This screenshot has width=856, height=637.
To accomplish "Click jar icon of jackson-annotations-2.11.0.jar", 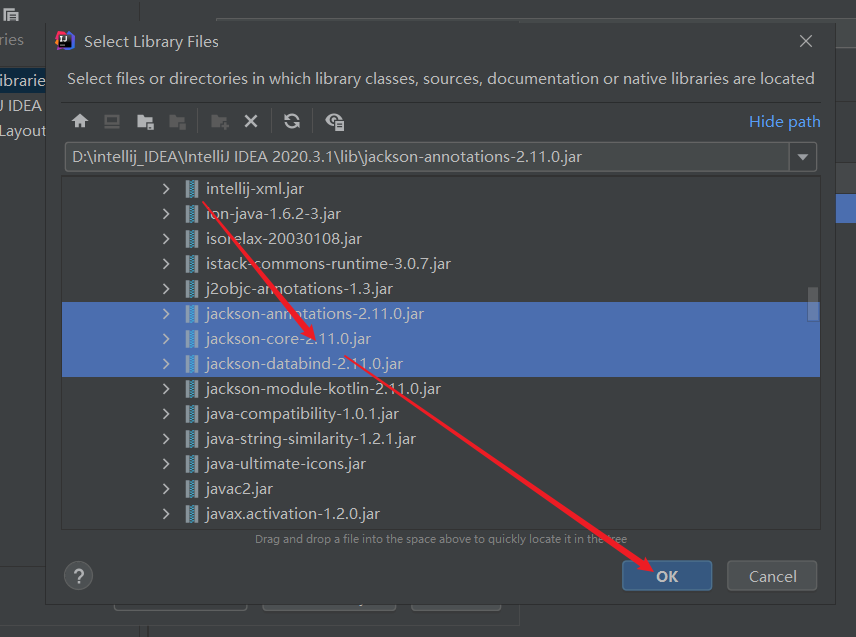I will tap(192, 314).
